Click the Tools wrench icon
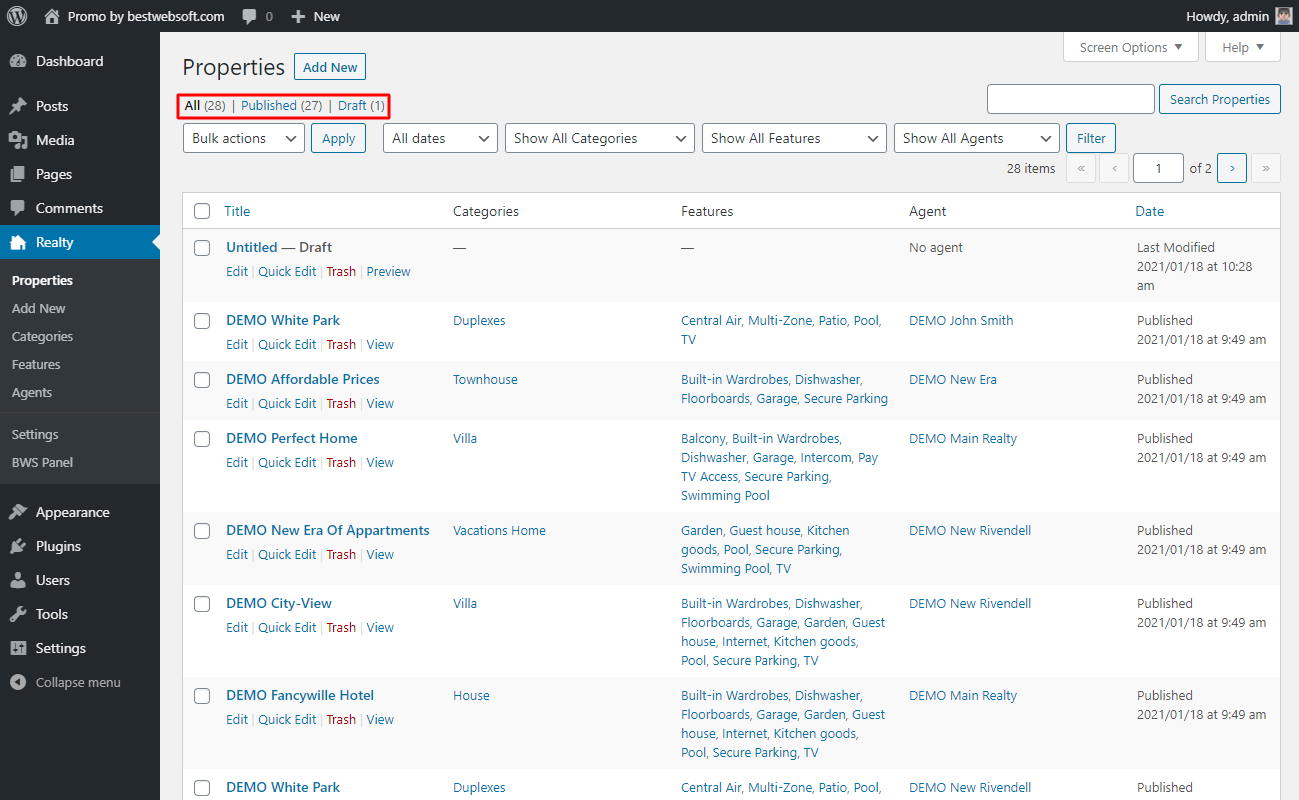1299x800 pixels. point(18,614)
